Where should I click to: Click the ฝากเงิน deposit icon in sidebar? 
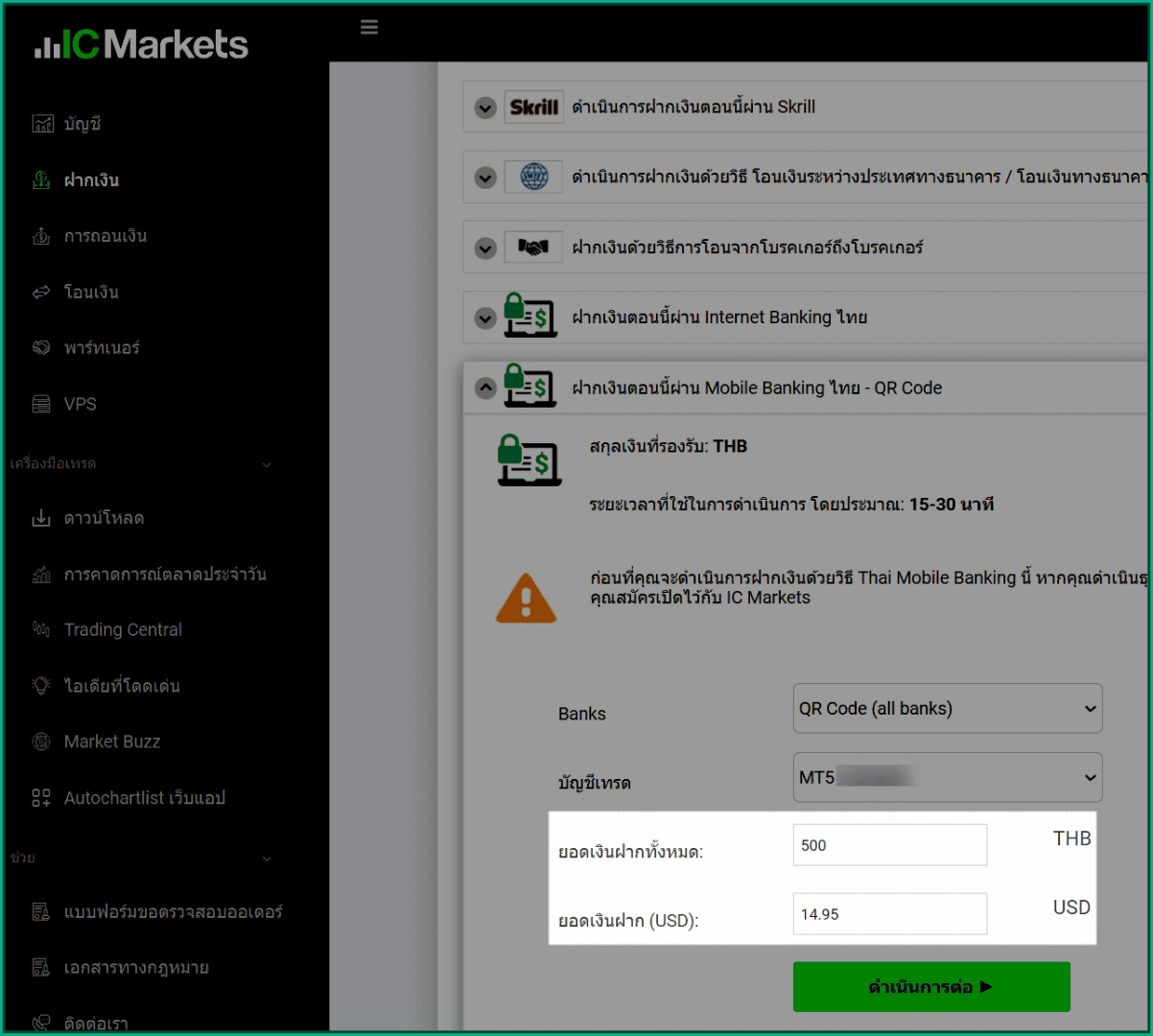[x=41, y=180]
